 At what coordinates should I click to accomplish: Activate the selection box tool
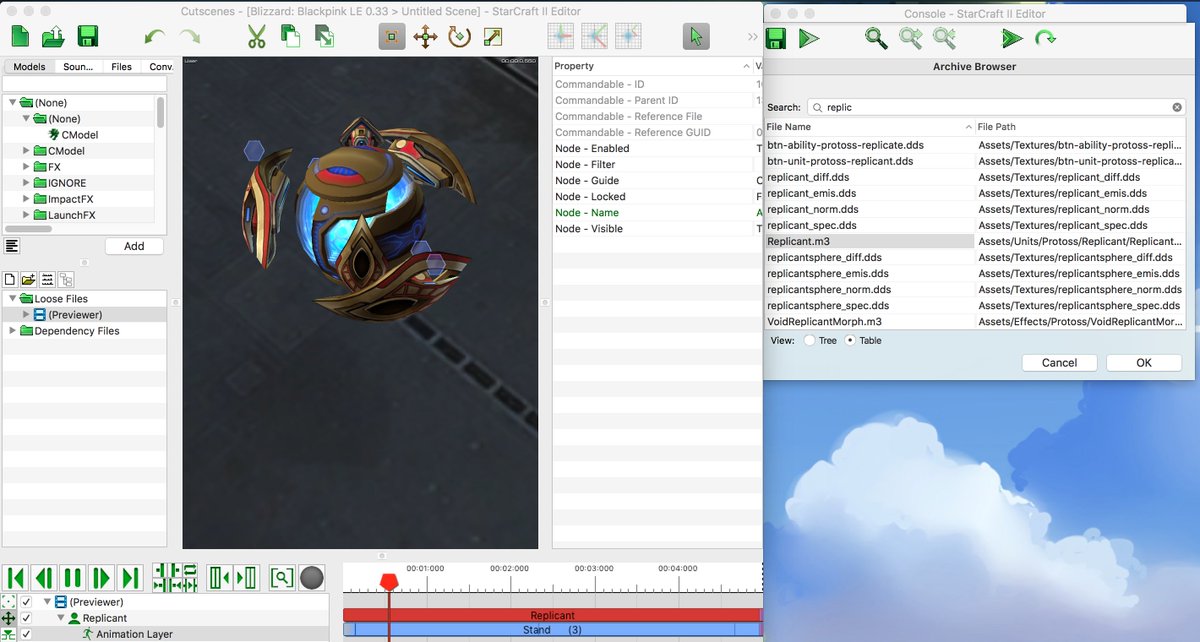click(x=392, y=37)
